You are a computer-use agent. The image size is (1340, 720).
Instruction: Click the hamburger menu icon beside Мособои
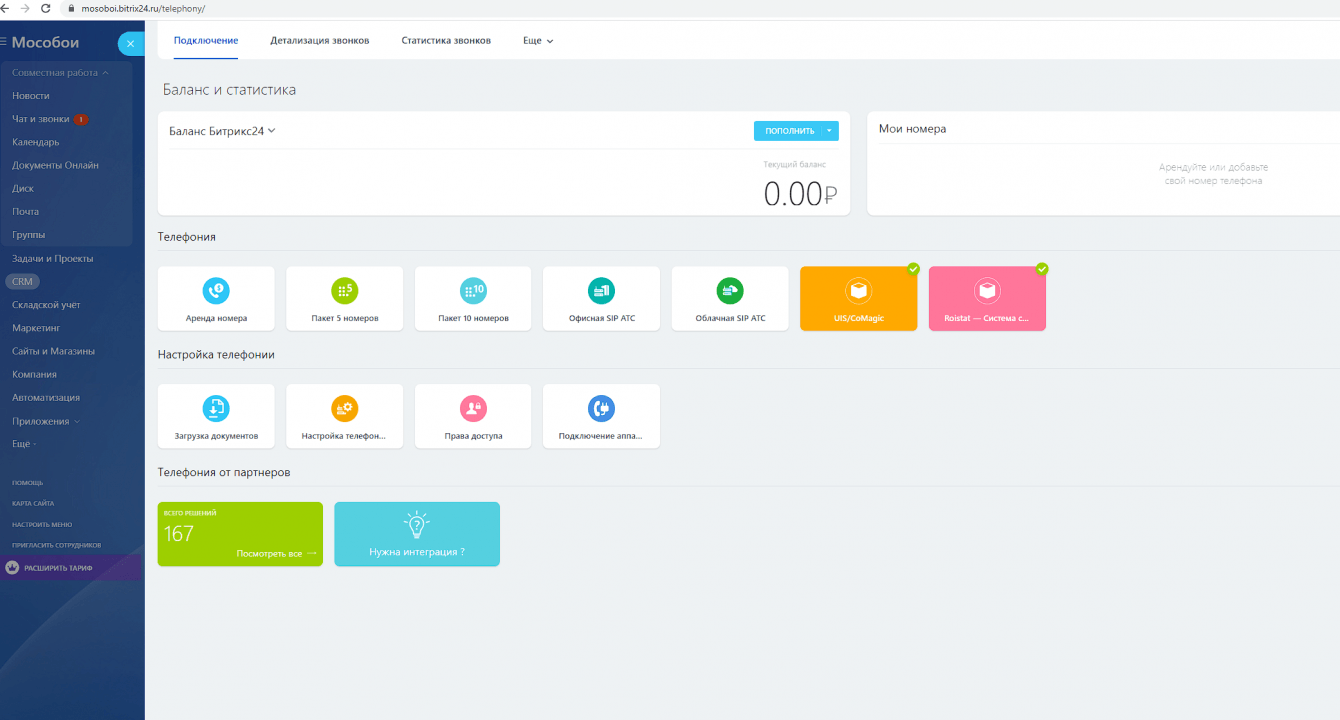pos(4,43)
